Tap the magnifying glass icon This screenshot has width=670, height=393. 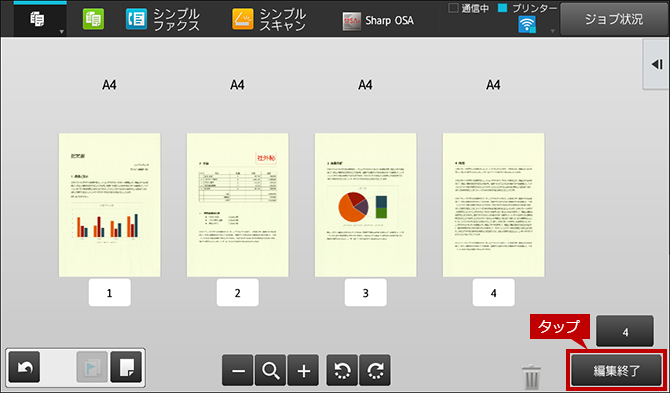pos(271,370)
